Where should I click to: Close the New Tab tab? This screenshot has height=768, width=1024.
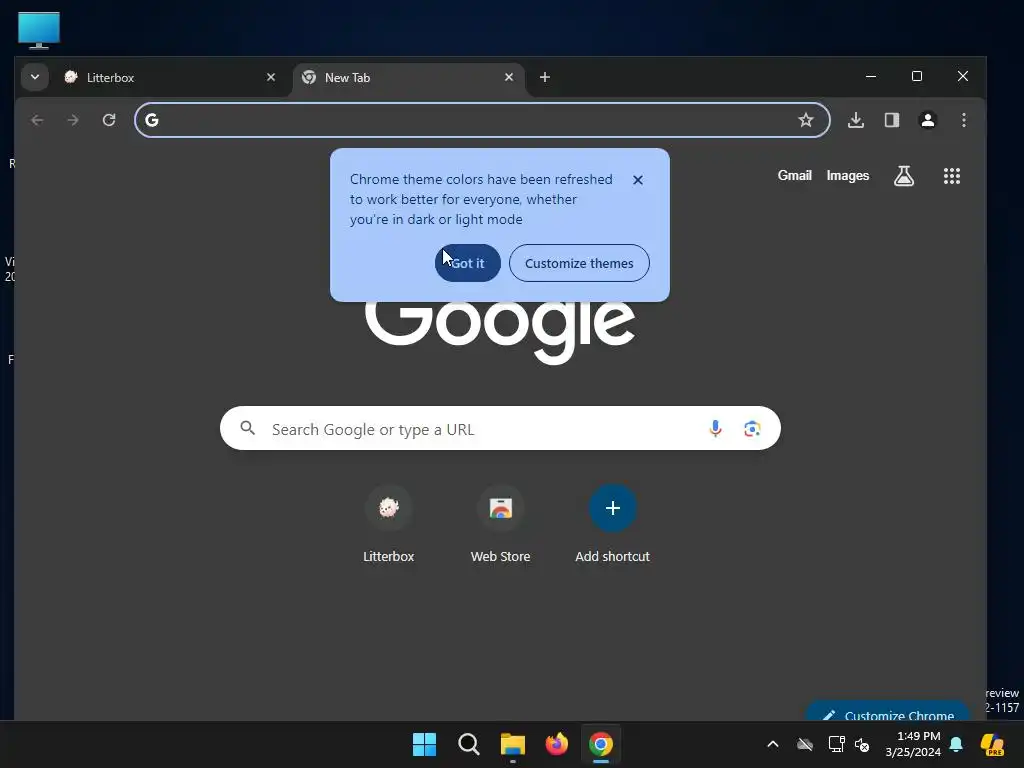click(509, 77)
